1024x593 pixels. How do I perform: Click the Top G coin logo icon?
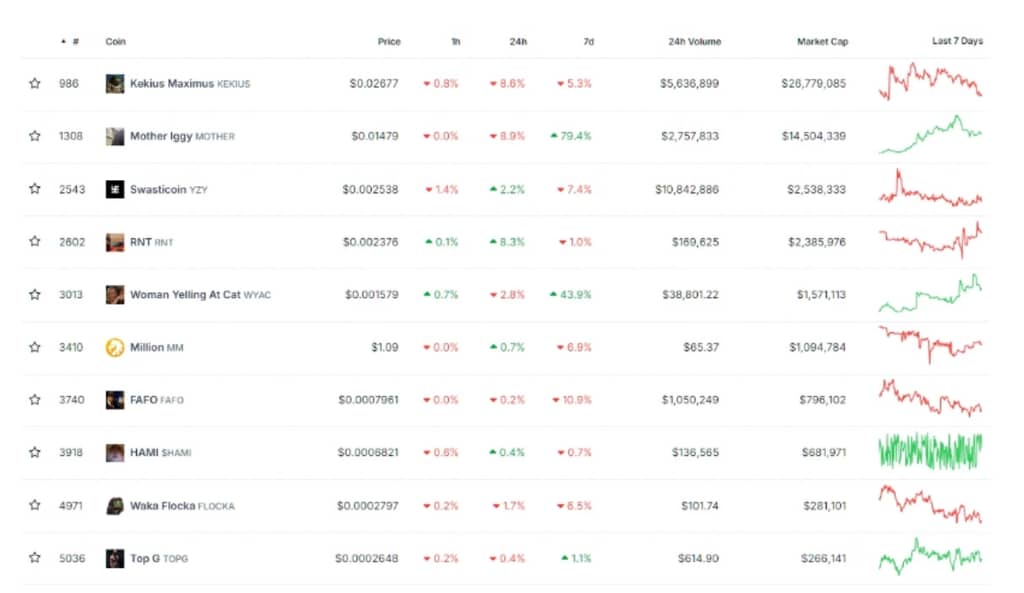coord(115,558)
